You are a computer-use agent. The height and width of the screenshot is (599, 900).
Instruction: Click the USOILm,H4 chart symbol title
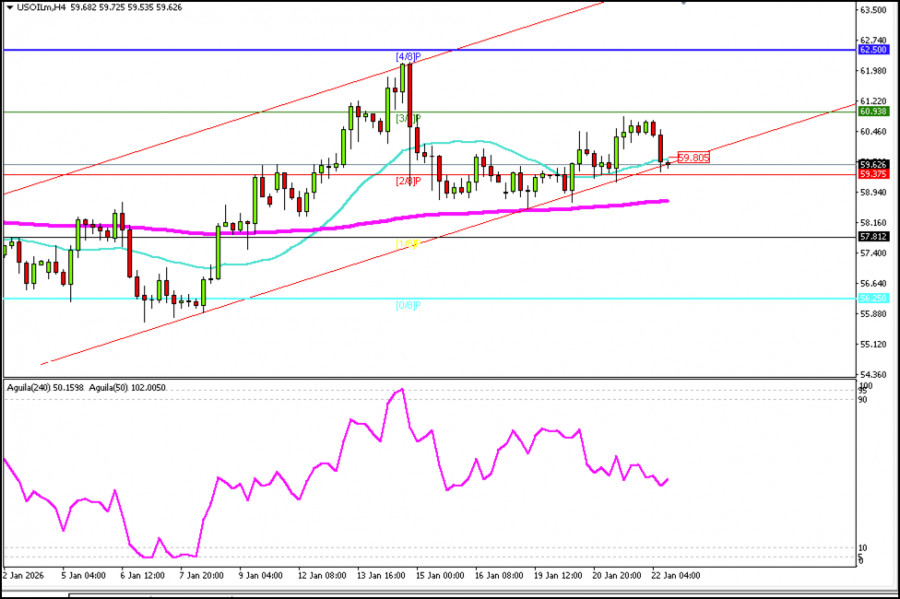[x=42, y=7]
